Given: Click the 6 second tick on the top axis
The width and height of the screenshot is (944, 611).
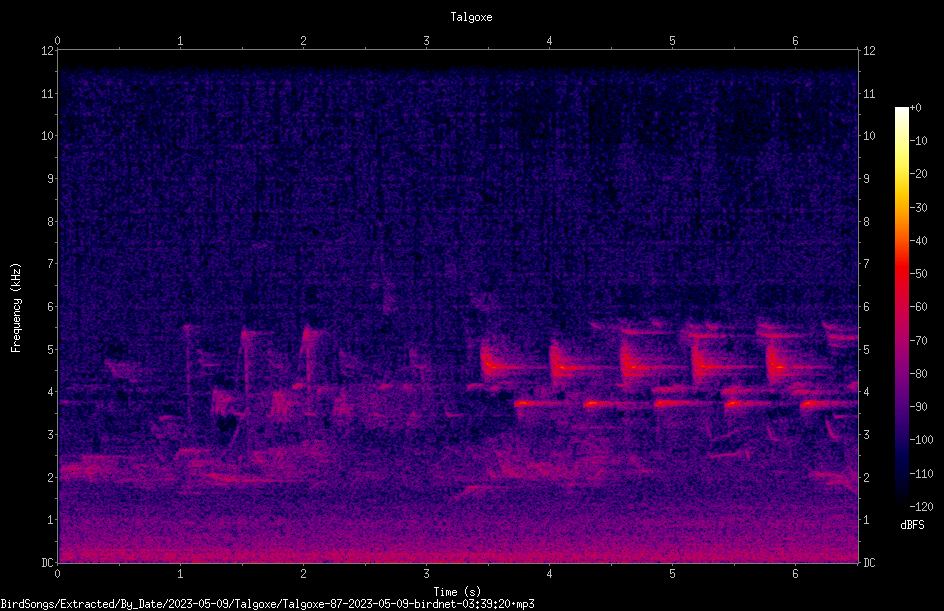Looking at the screenshot, I should (x=795, y=41).
